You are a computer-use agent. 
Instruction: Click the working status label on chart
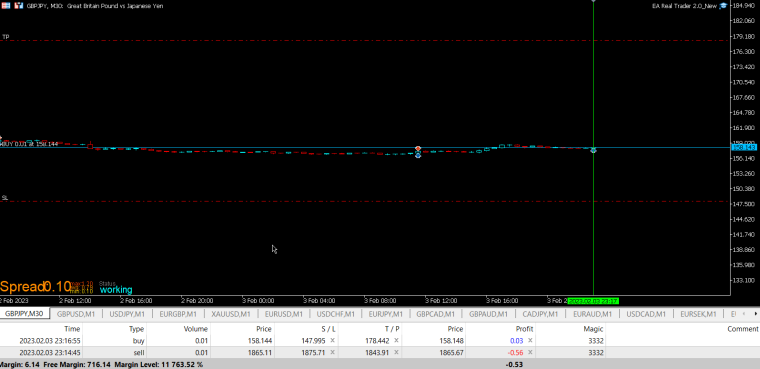coord(116,290)
